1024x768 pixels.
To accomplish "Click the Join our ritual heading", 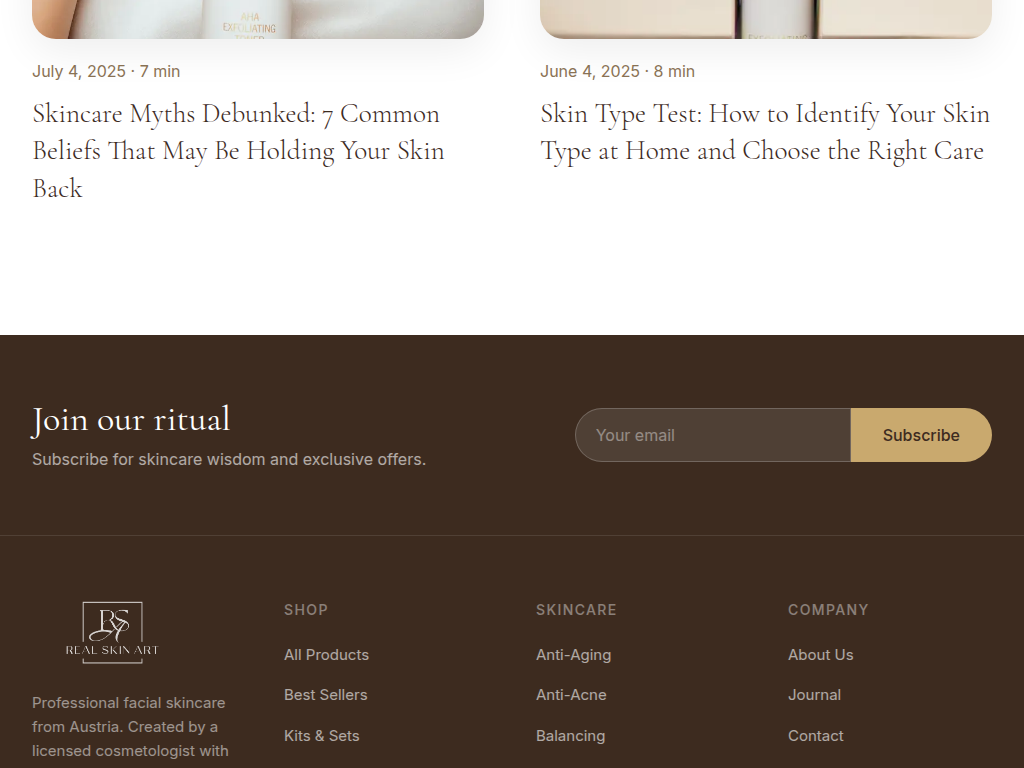I will [131, 419].
